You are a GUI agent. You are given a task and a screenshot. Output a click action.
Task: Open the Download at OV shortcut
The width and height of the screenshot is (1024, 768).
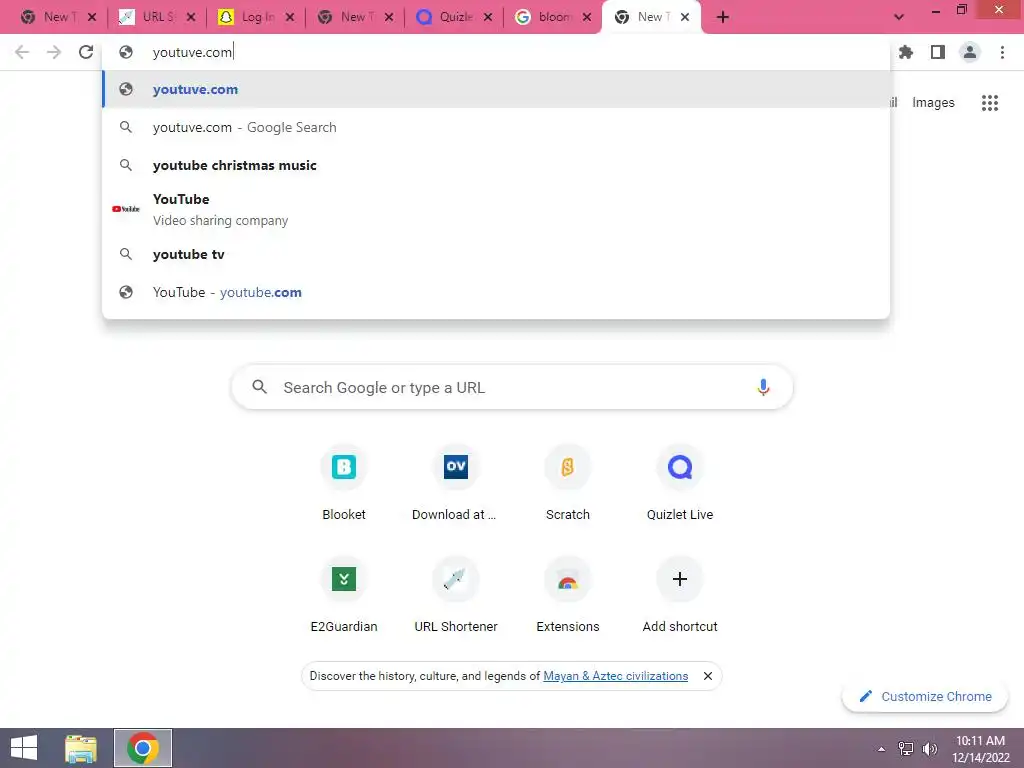(455, 483)
